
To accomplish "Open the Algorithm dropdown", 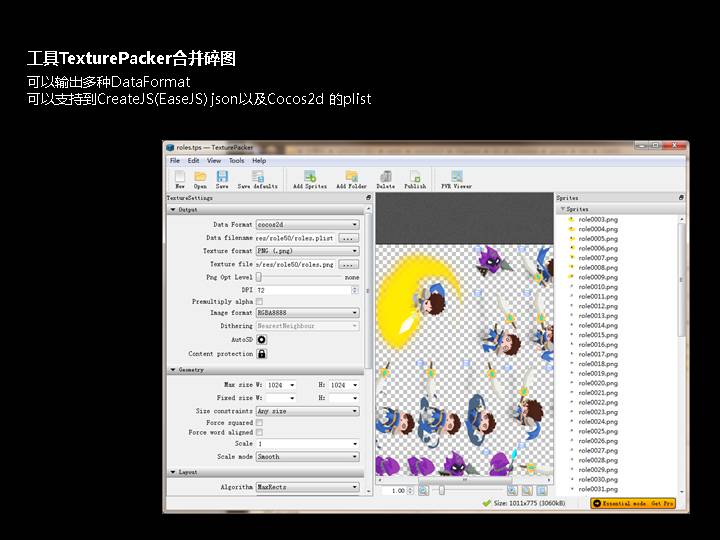I will tap(307, 488).
